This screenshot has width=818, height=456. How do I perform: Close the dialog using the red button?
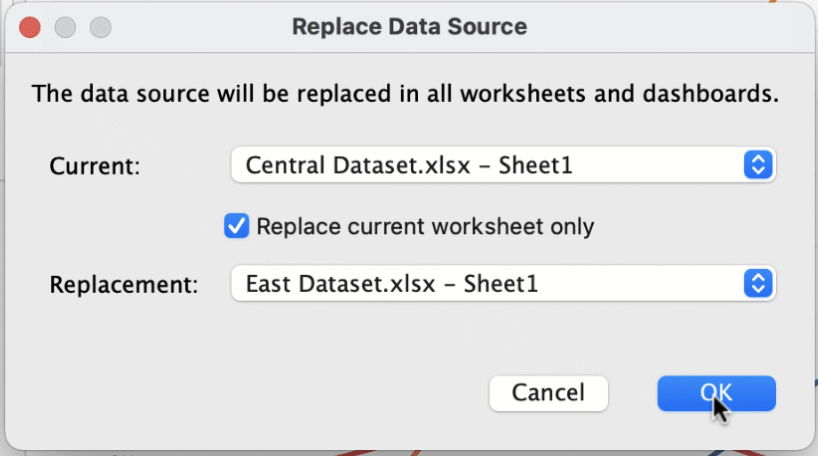click(30, 27)
